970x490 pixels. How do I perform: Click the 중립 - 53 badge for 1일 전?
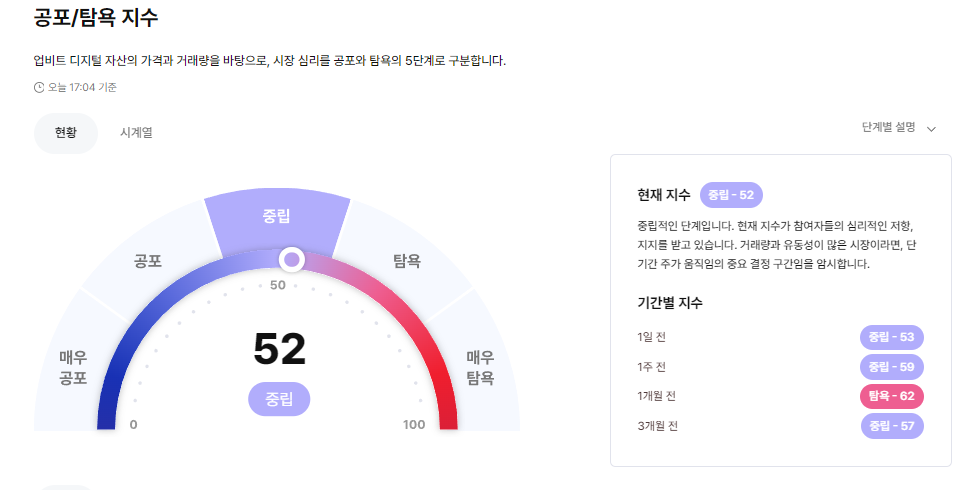click(x=891, y=337)
